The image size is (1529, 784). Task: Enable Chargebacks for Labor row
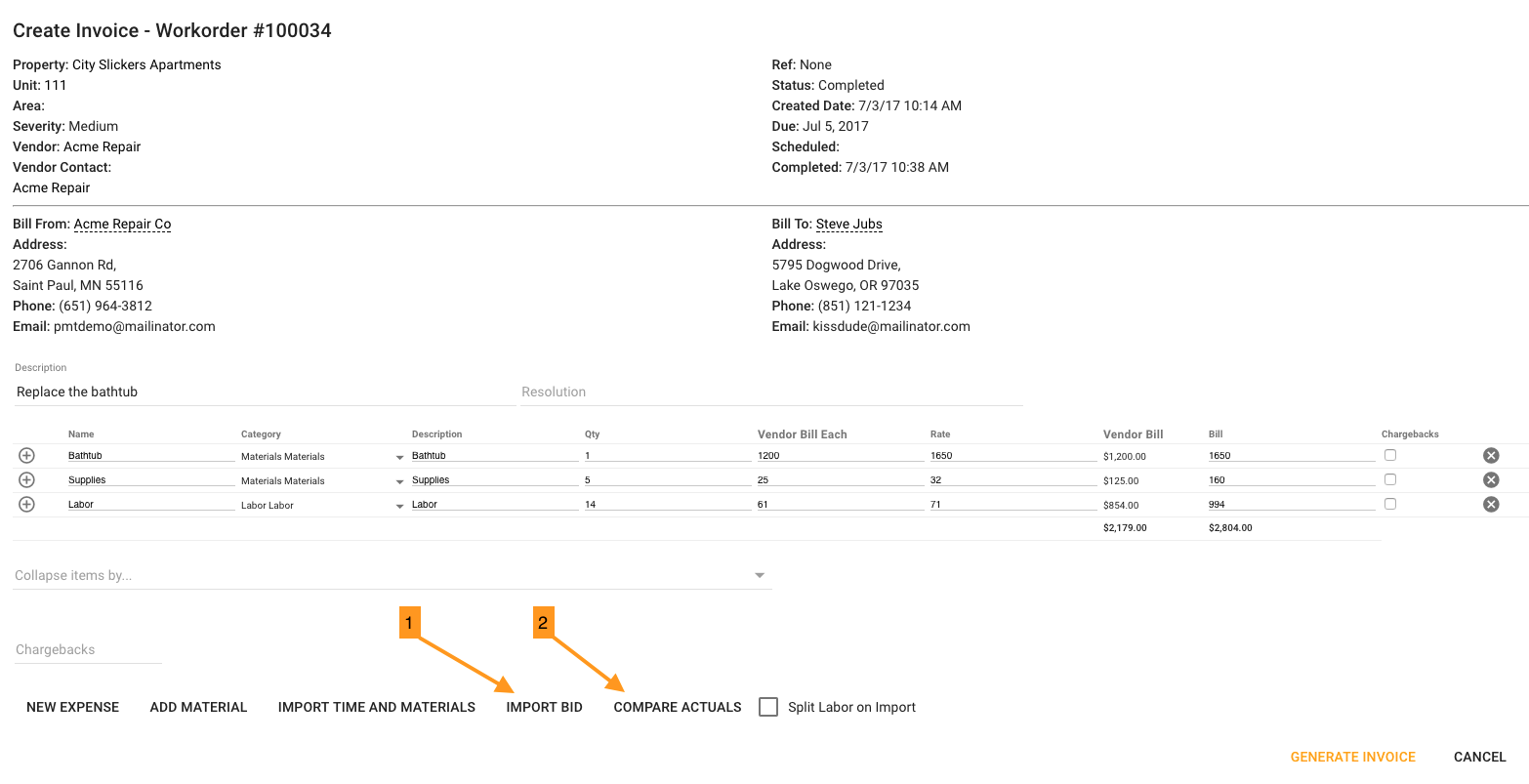(1390, 504)
